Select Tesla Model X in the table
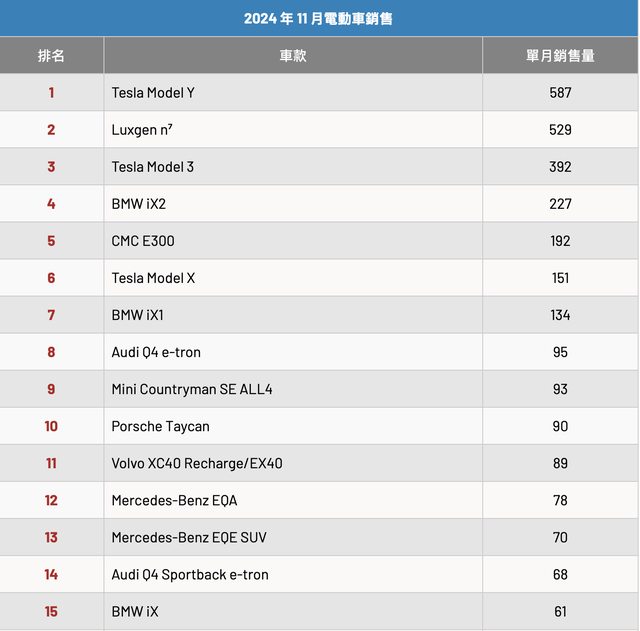The width and height of the screenshot is (640, 631). pos(153,278)
